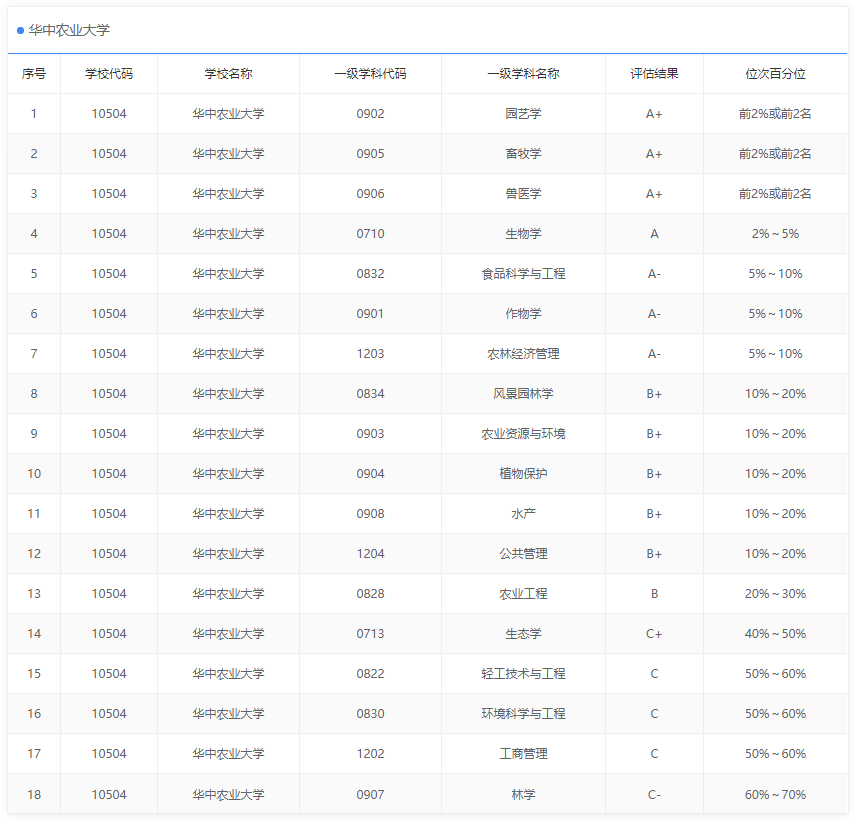Click subject code 1203
This screenshot has width=855, height=820.
(370, 353)
